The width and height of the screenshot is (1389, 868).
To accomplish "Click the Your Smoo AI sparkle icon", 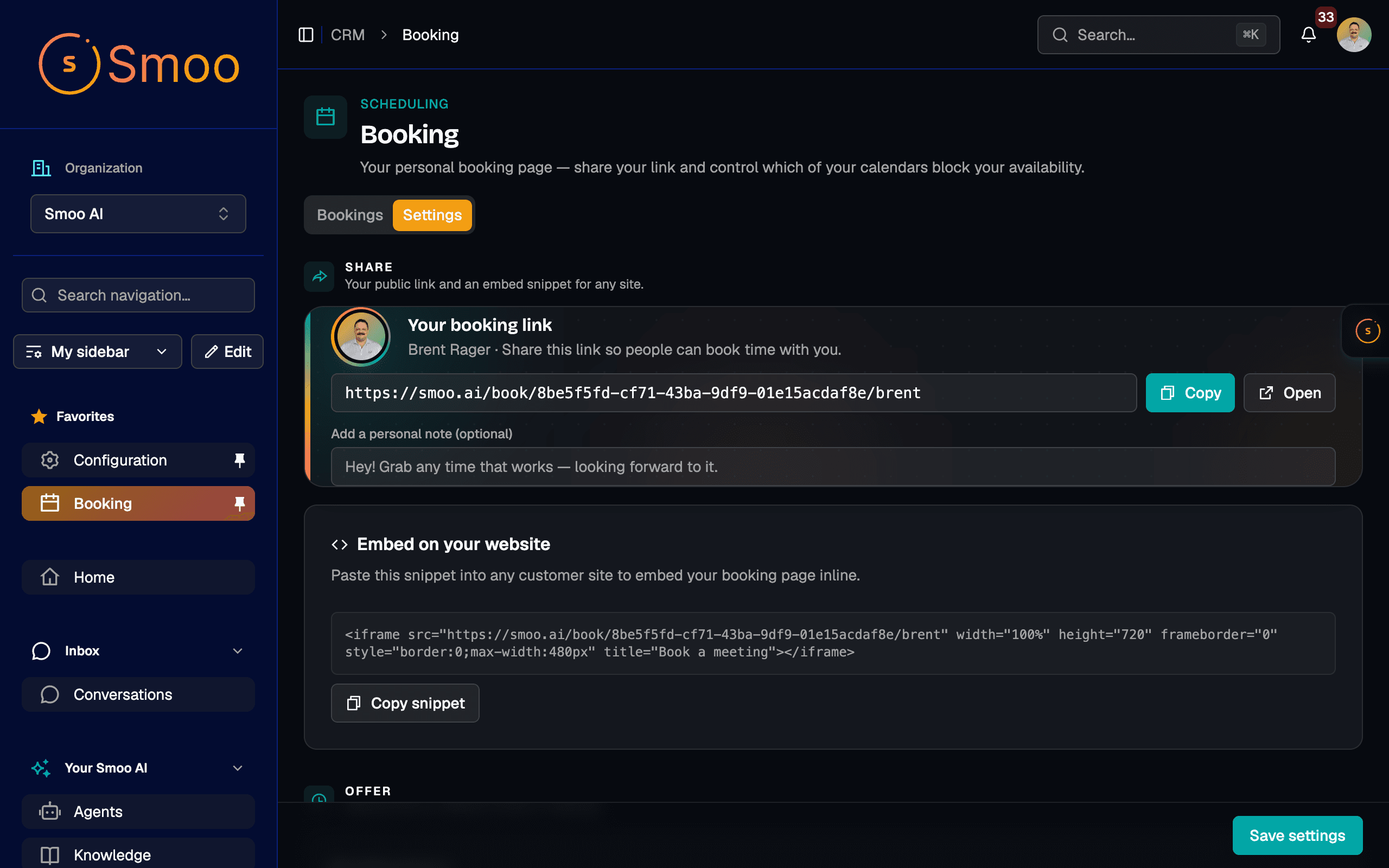I will coord(41,768).
